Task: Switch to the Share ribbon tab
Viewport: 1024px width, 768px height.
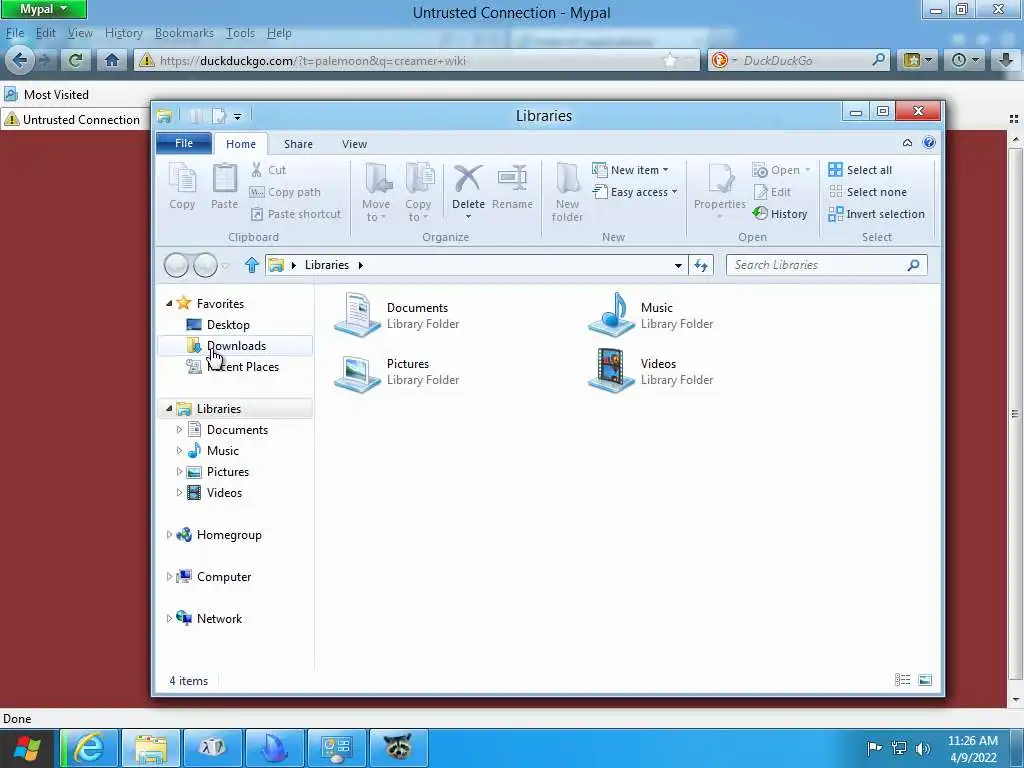Action: pyautogui.click(x=298, y=144)
